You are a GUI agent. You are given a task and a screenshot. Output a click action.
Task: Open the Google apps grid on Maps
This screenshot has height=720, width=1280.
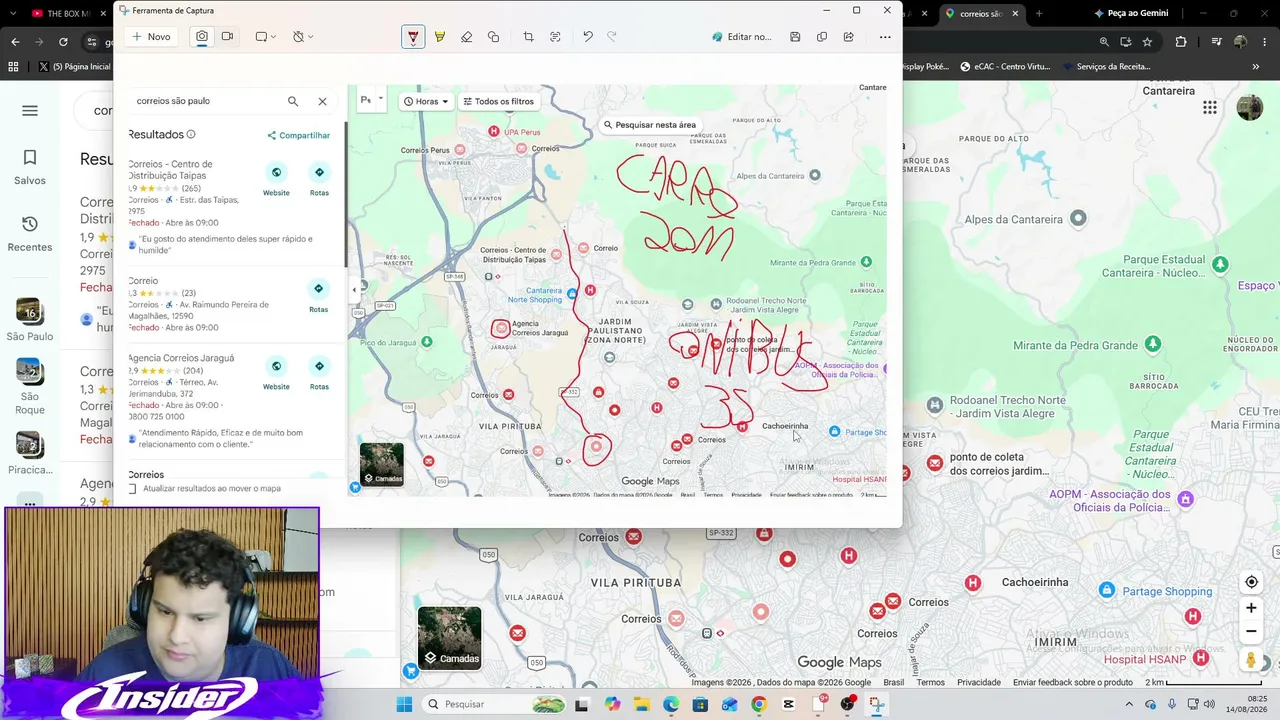pos(1210,108)
